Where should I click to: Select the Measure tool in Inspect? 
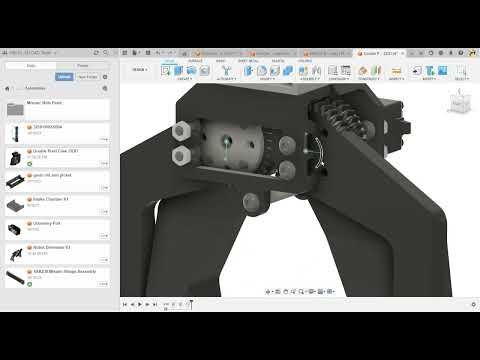[396, 70]
